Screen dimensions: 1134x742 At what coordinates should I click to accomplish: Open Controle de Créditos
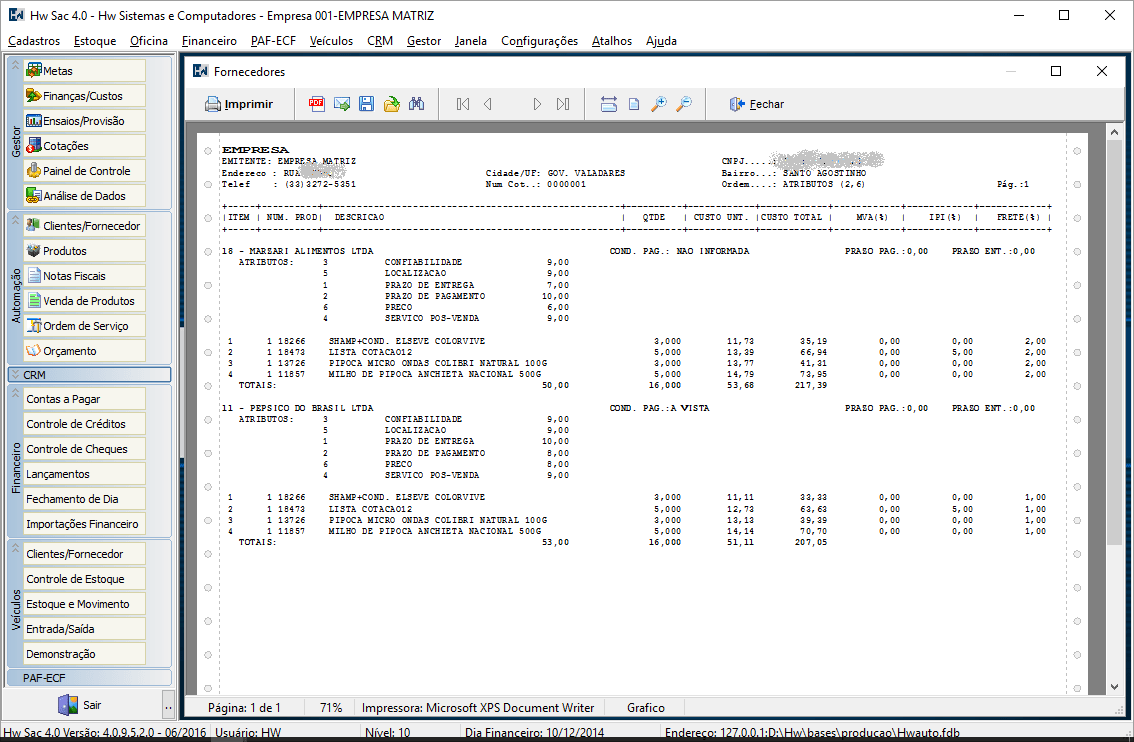coord(85,424)
